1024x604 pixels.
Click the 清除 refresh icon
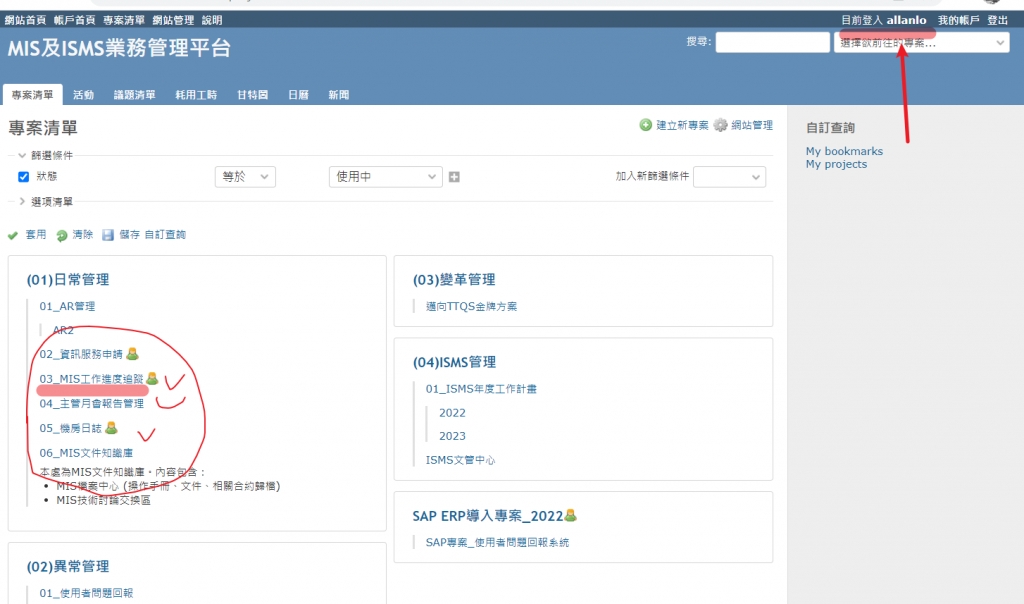click(61, 235)
